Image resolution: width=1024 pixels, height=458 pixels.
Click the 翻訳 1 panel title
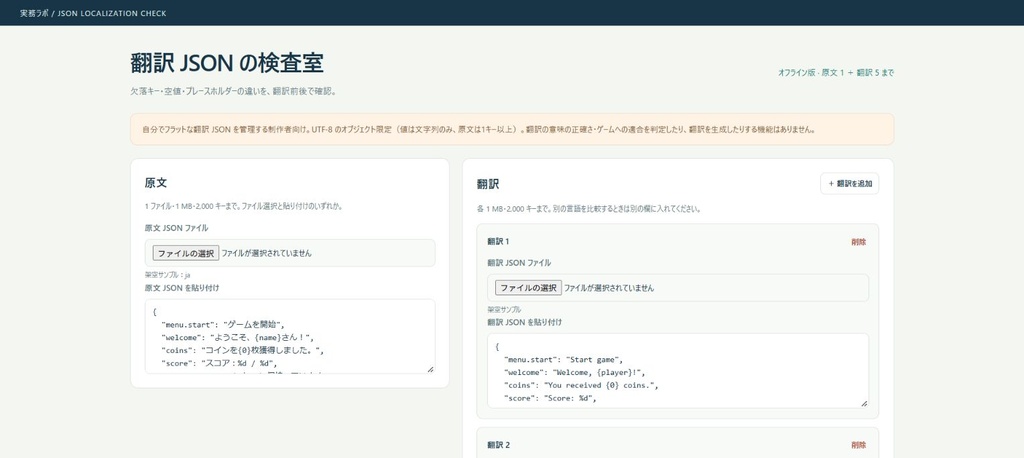tap(498, 242)
